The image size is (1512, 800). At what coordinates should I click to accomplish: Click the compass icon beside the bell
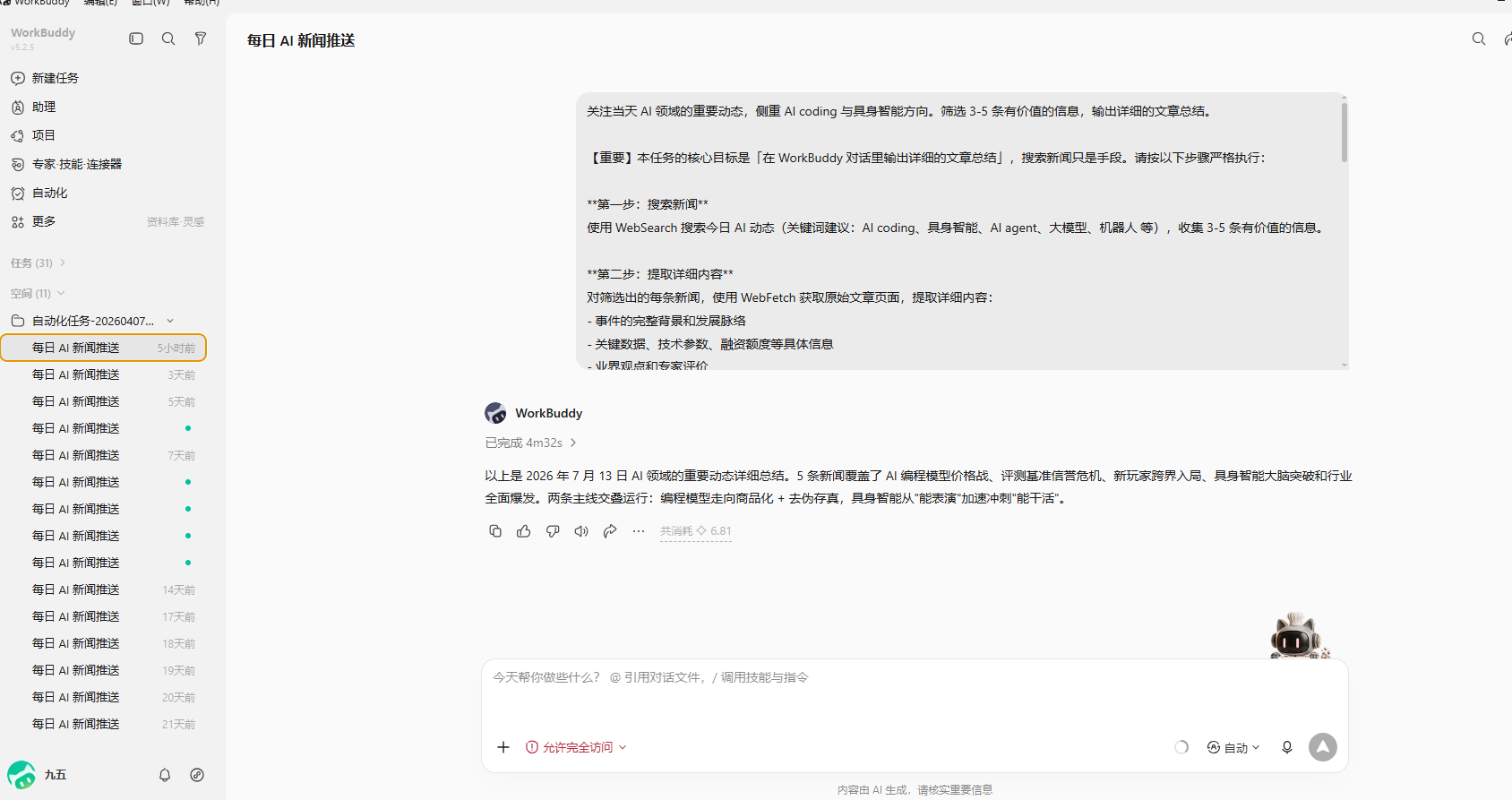point(197,775)
